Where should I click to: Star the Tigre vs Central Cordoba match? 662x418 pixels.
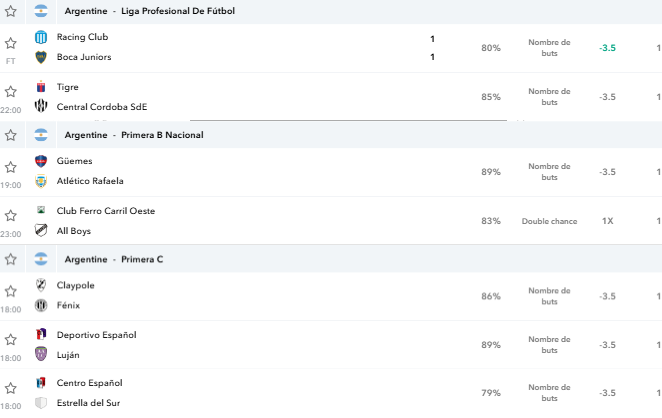click(x=11, y=92)
